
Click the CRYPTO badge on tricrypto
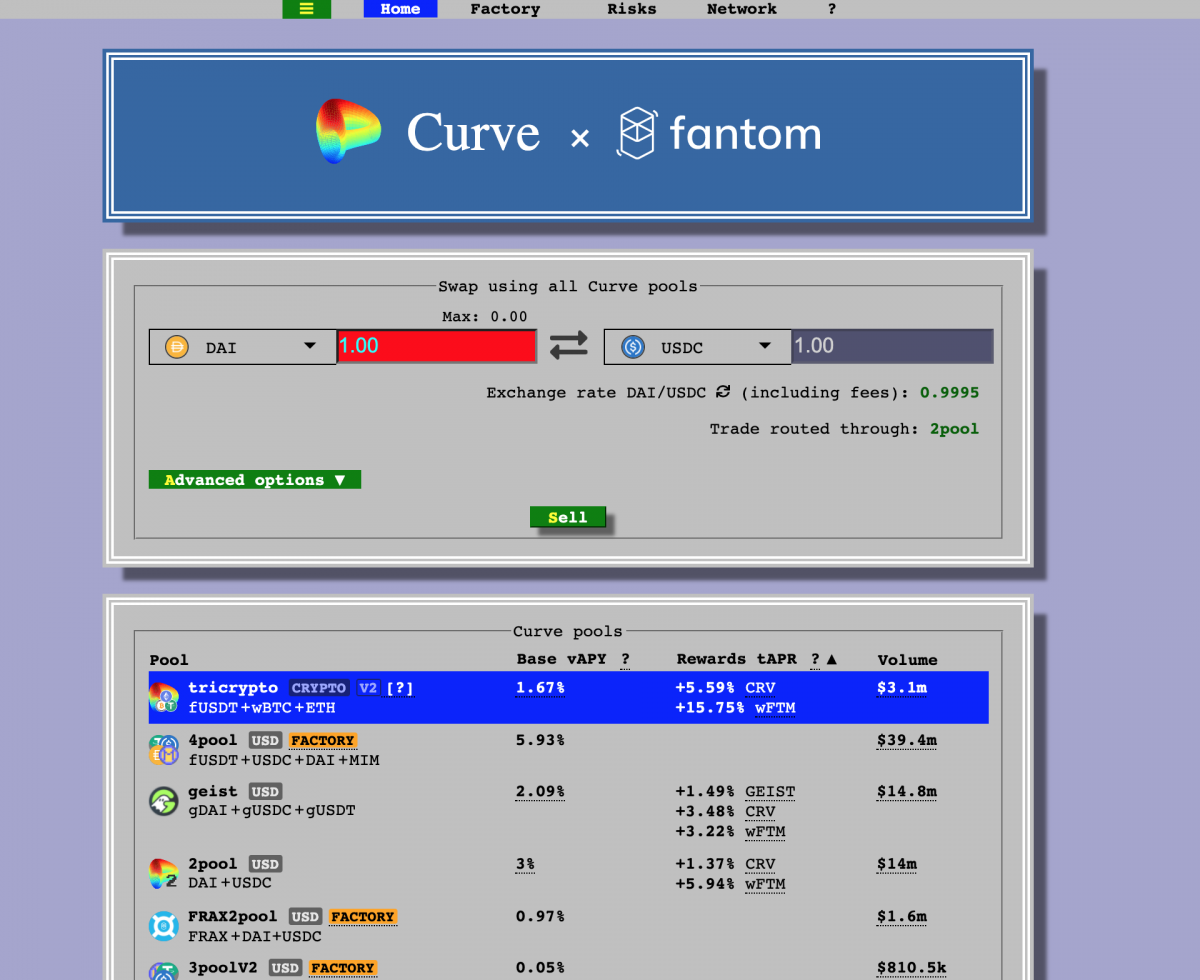tap(319, 688)
